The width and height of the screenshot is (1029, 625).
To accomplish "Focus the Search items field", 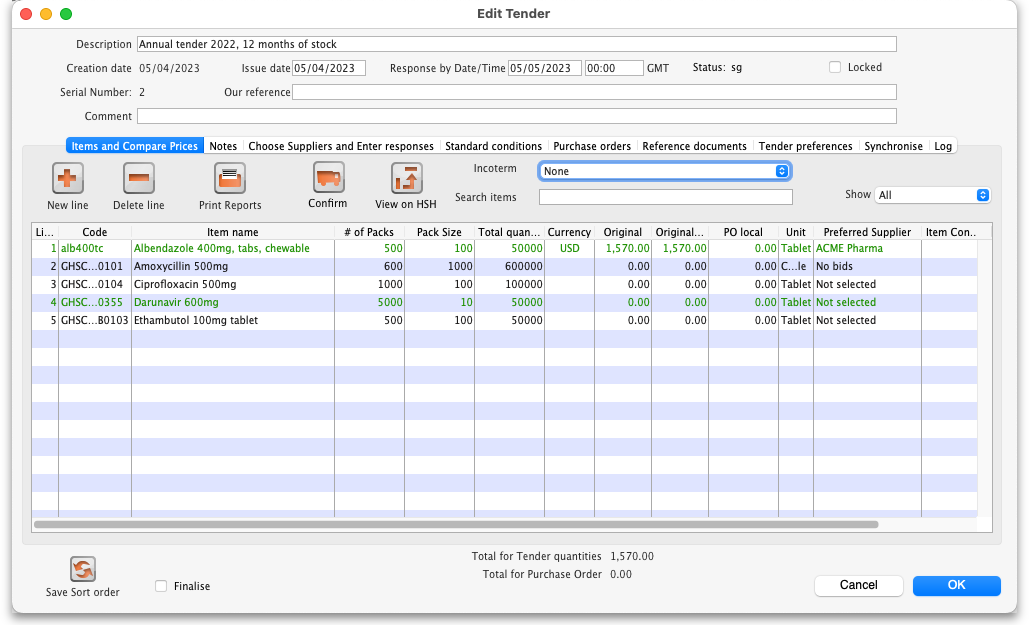I will click(x=665, y=197).
